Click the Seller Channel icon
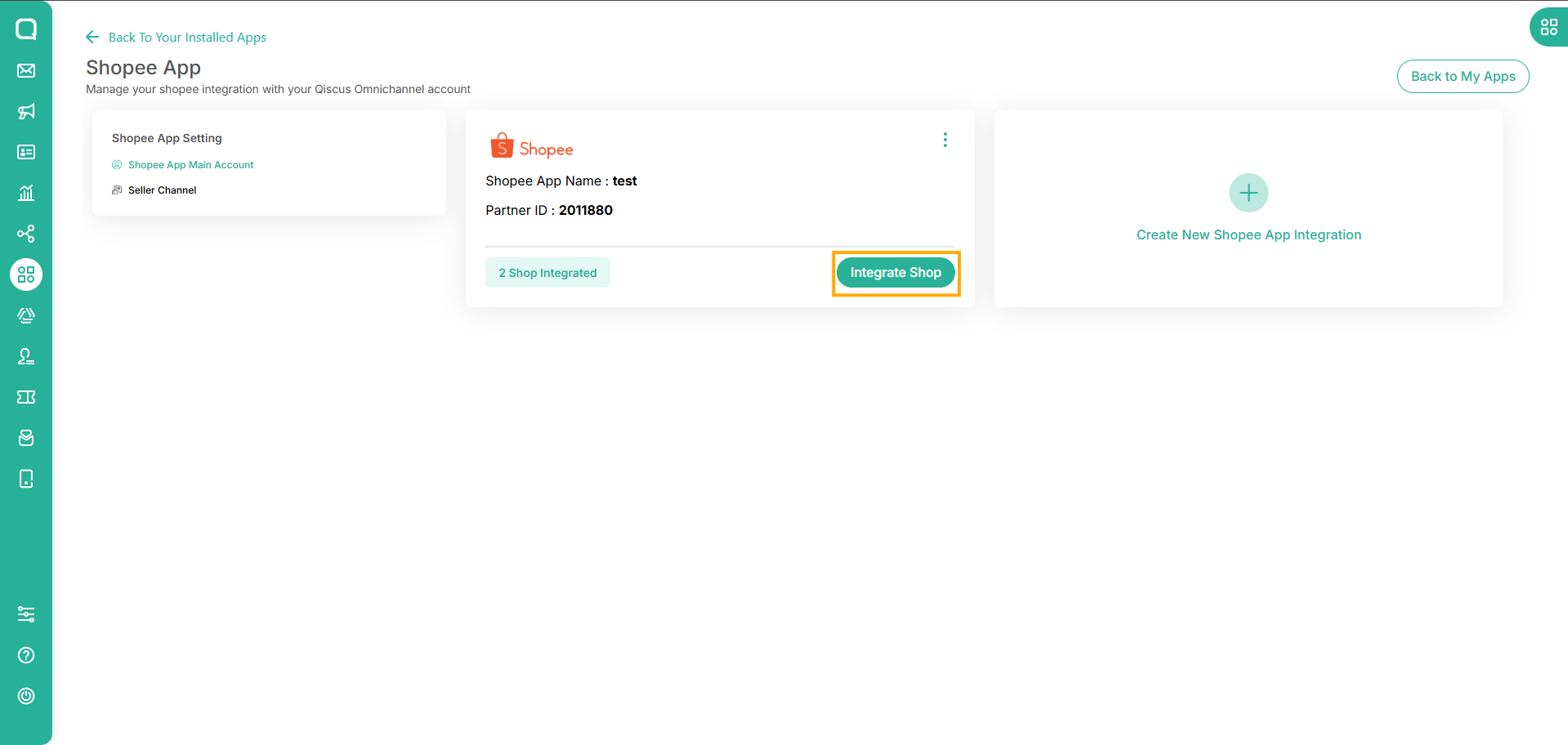1568x745 pixels. point(117,190)
